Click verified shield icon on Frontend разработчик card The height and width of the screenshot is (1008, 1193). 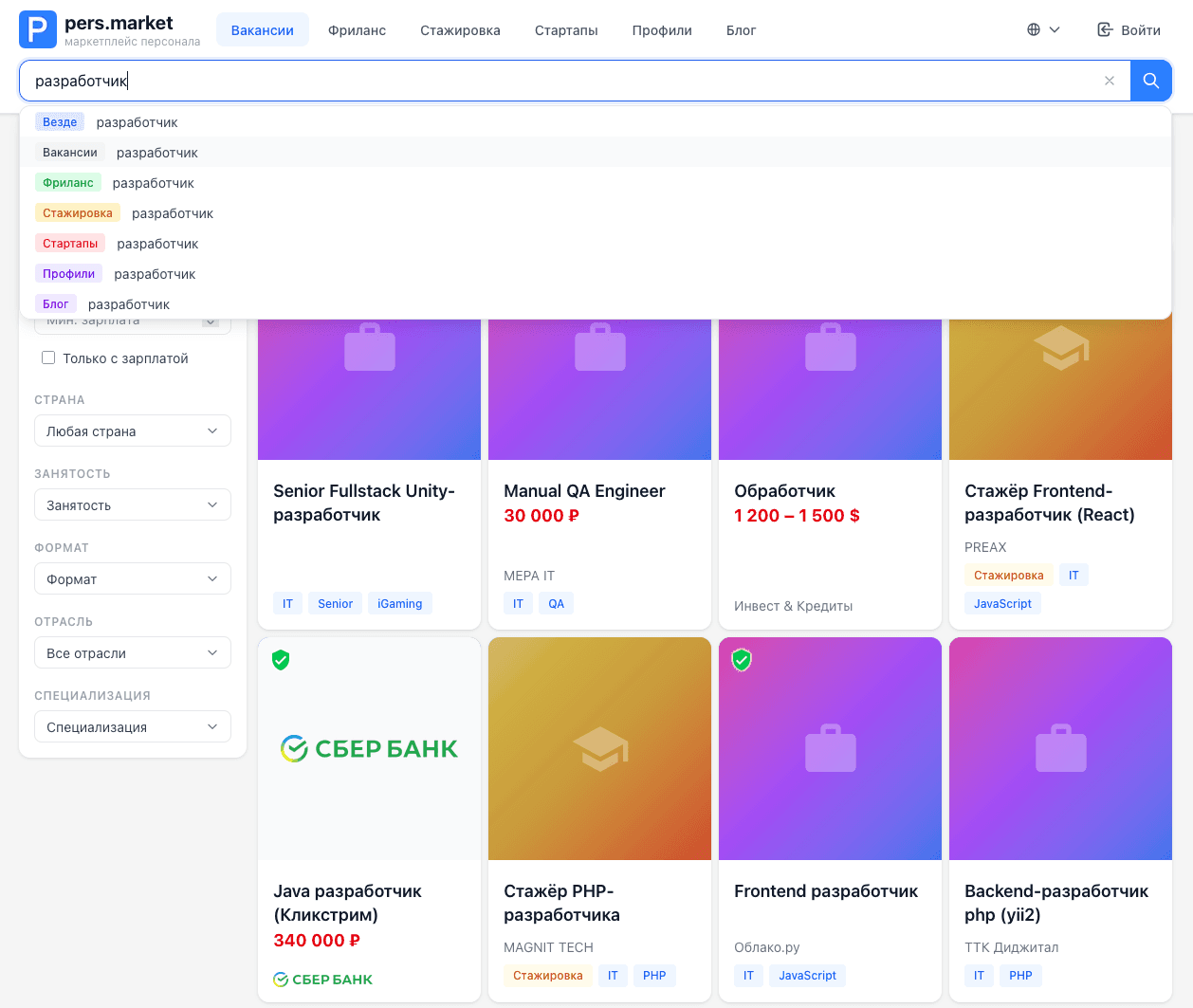(742, 660)
